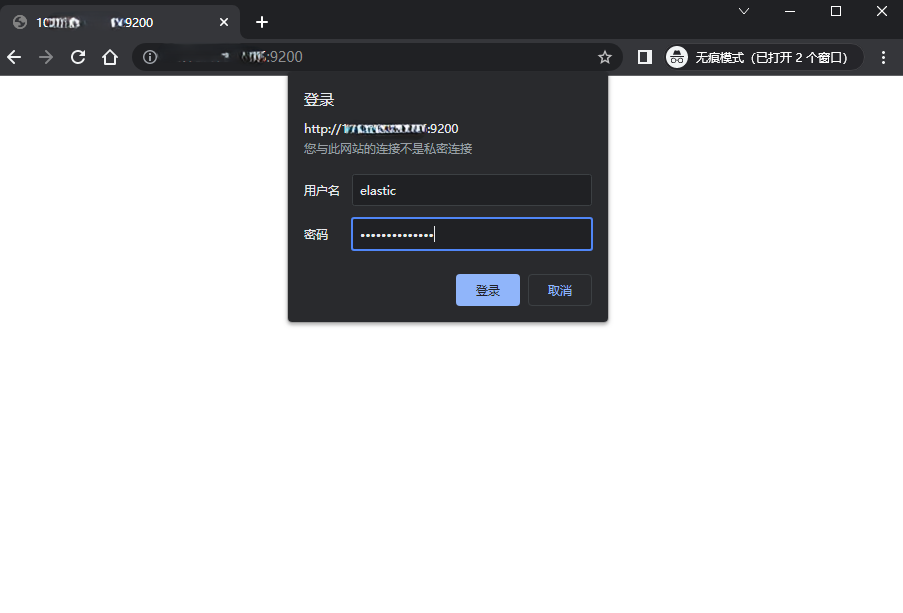
Task: Open a new tab with plus button
Action: point(262,22)
